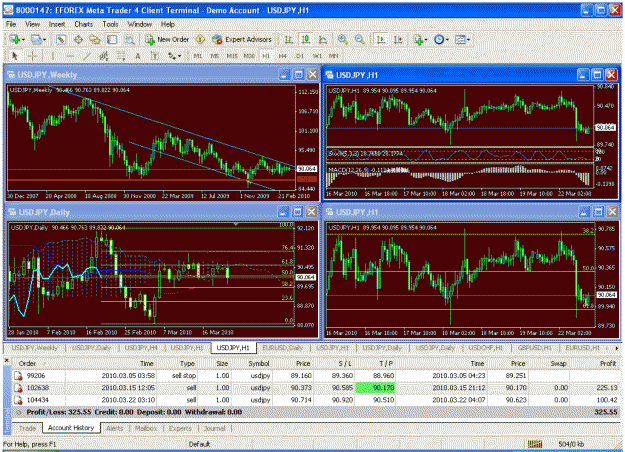Open the Indicators list dropdown

click(x=421, y=39)
